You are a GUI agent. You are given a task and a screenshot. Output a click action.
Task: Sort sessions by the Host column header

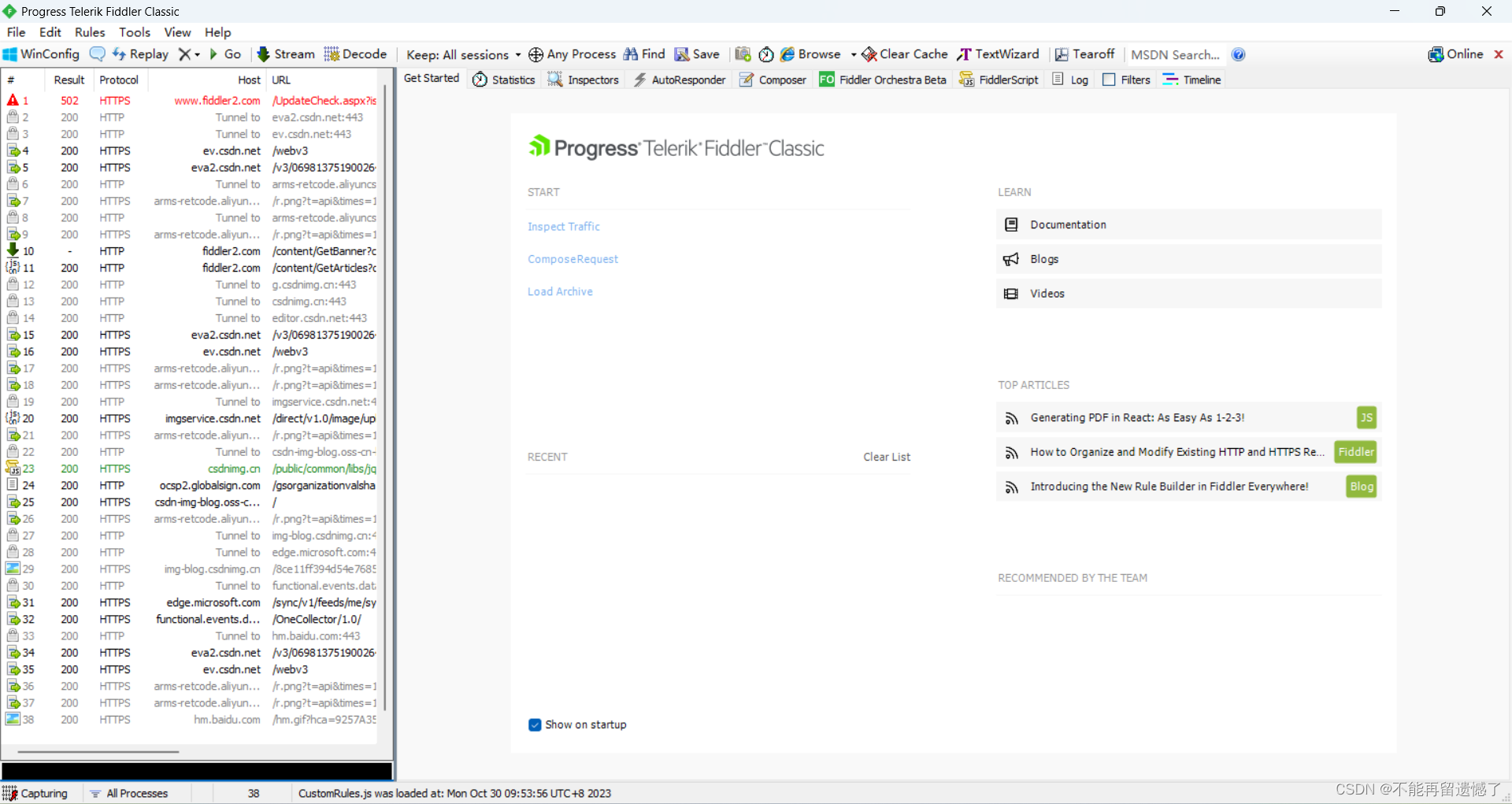pyautogui.click(x=208, y=80)
